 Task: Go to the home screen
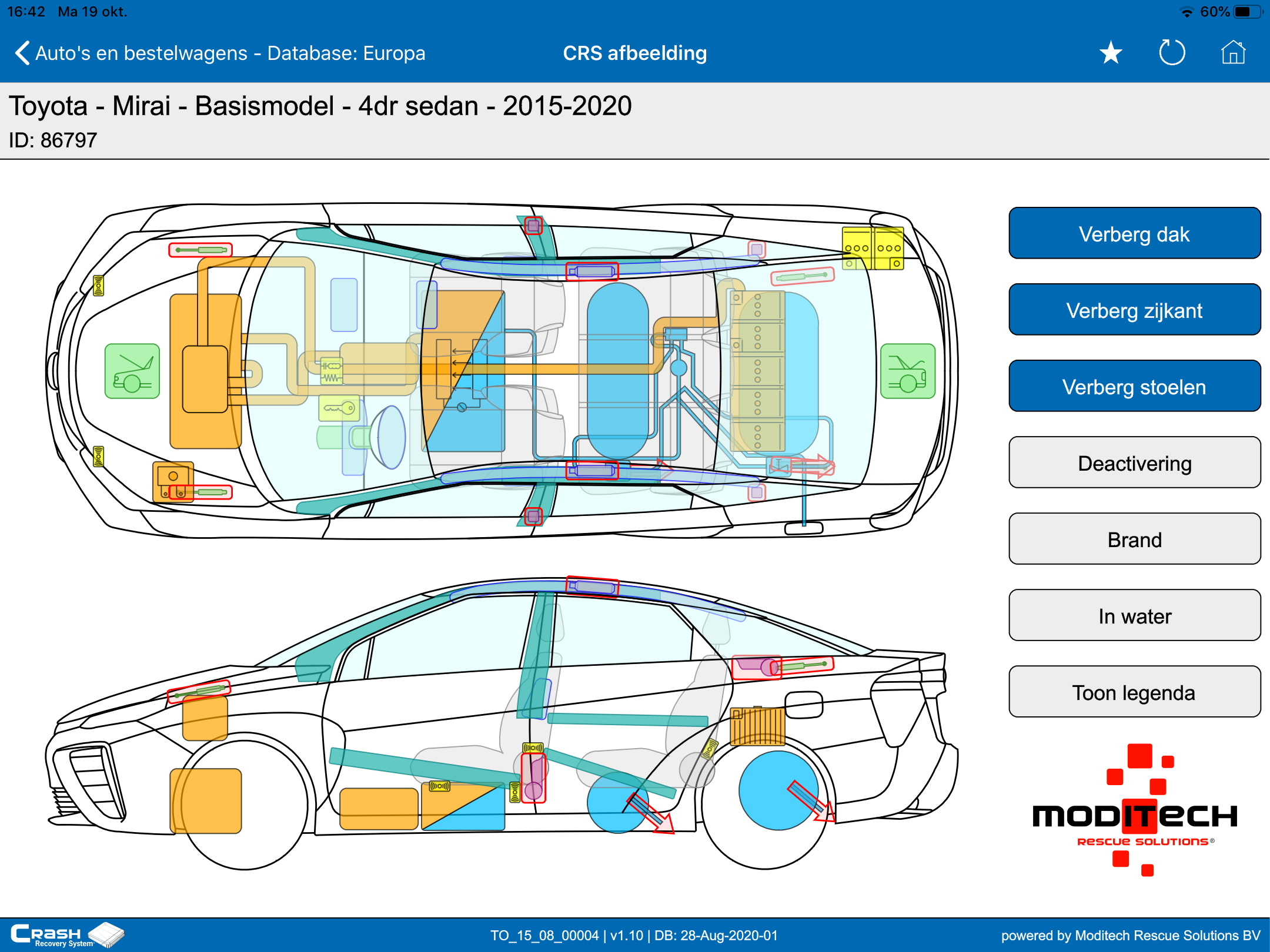point(1233,52)
